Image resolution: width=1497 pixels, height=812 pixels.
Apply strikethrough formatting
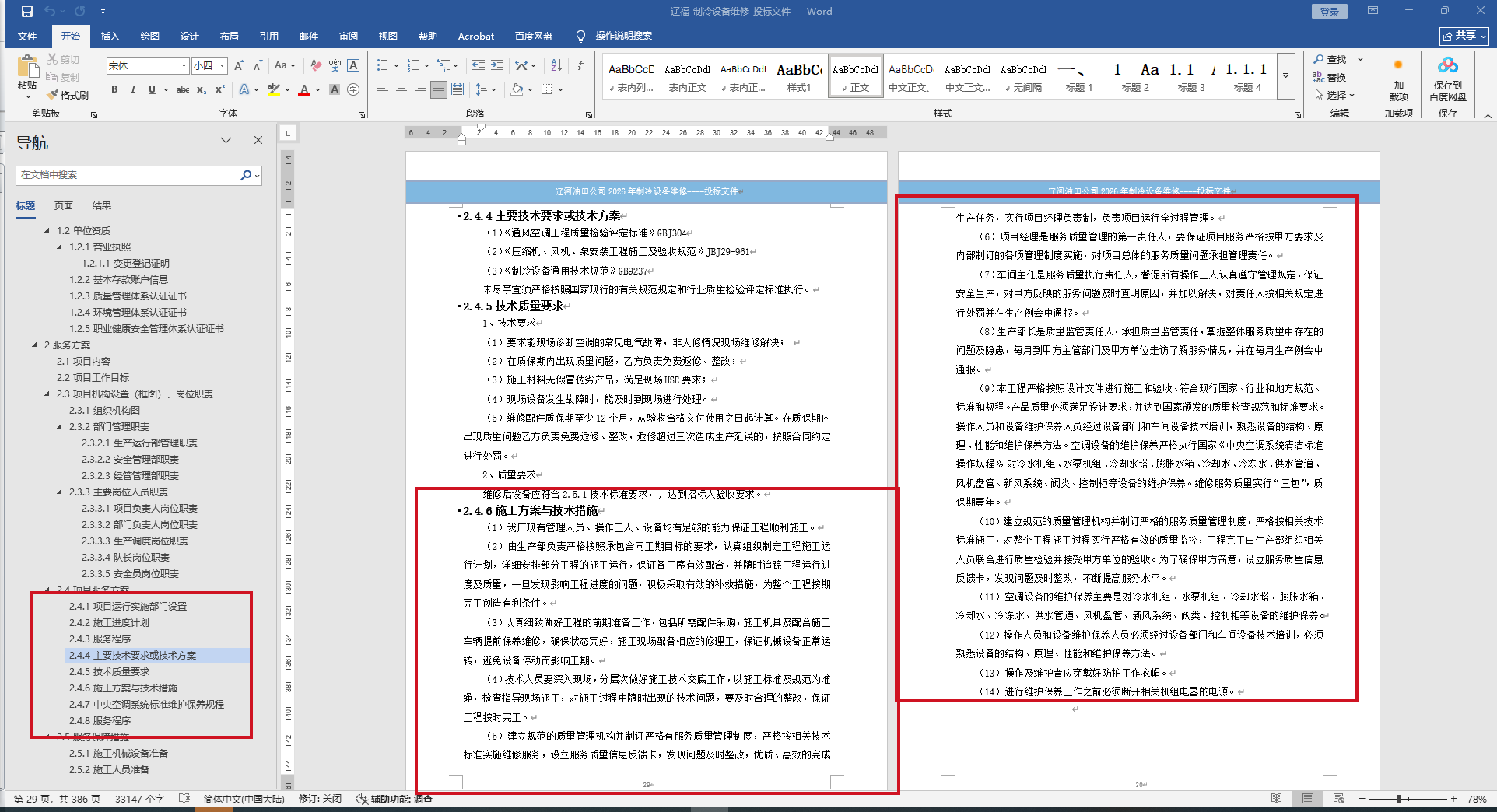(183, 89)
